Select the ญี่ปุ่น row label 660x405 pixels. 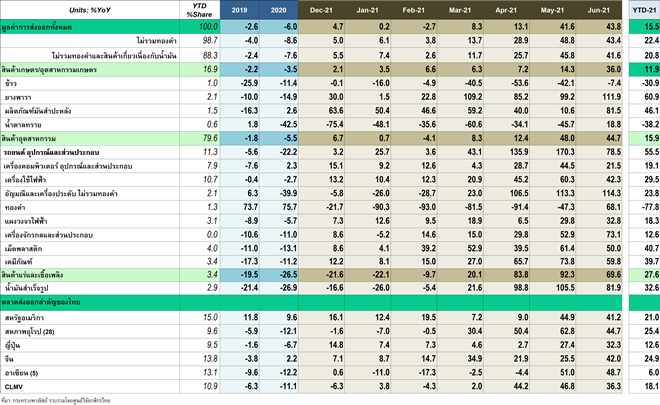coord(18,342)
